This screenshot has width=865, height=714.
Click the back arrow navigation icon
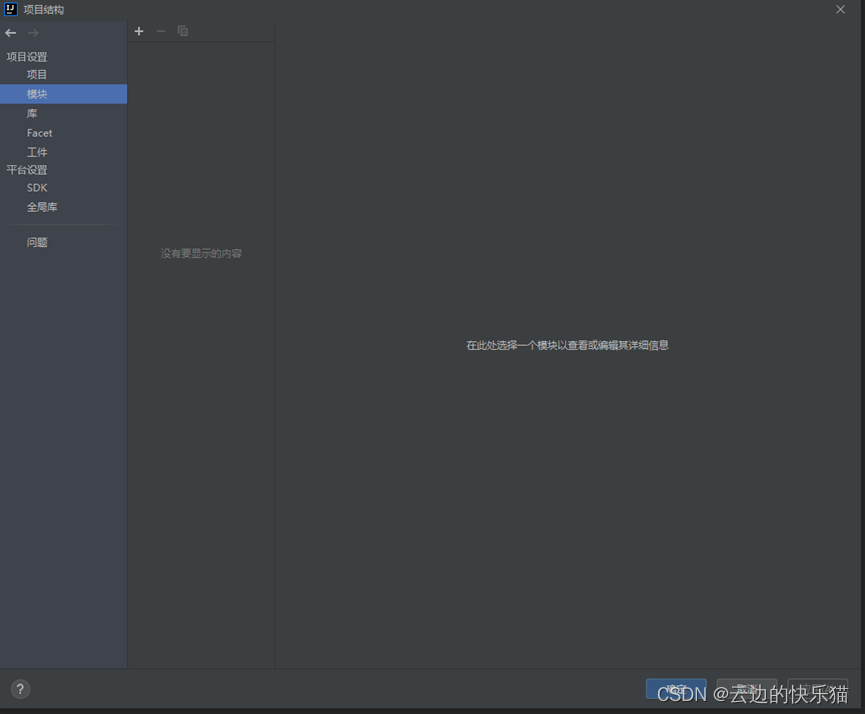(x=10, y=33)
